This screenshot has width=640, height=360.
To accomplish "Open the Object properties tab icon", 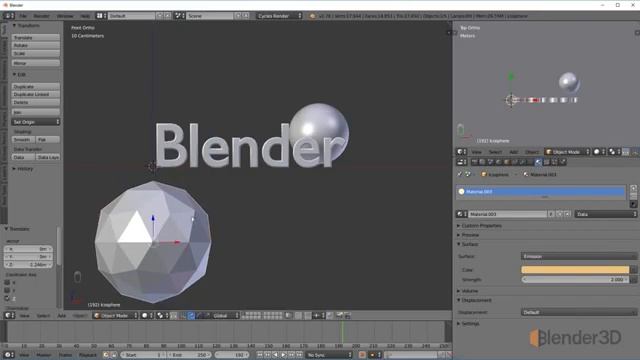I will coord(507,162).
